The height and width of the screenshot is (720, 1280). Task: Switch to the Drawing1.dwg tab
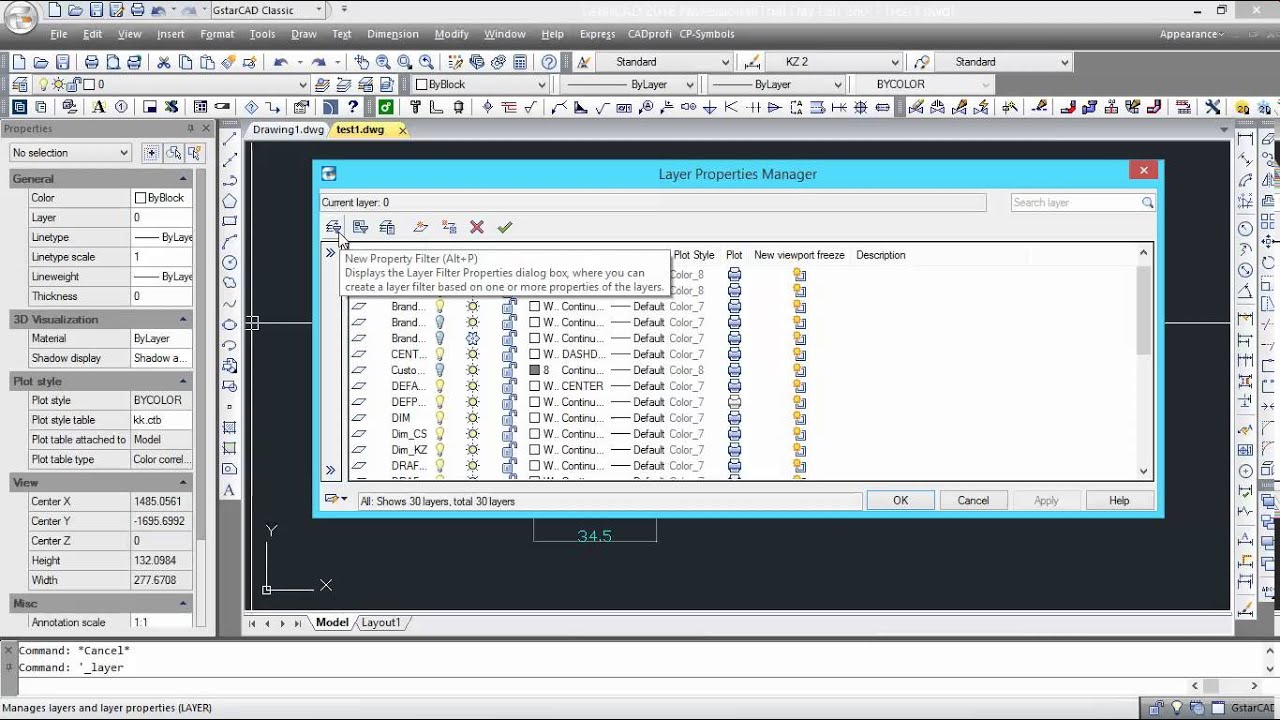(288, 130)
